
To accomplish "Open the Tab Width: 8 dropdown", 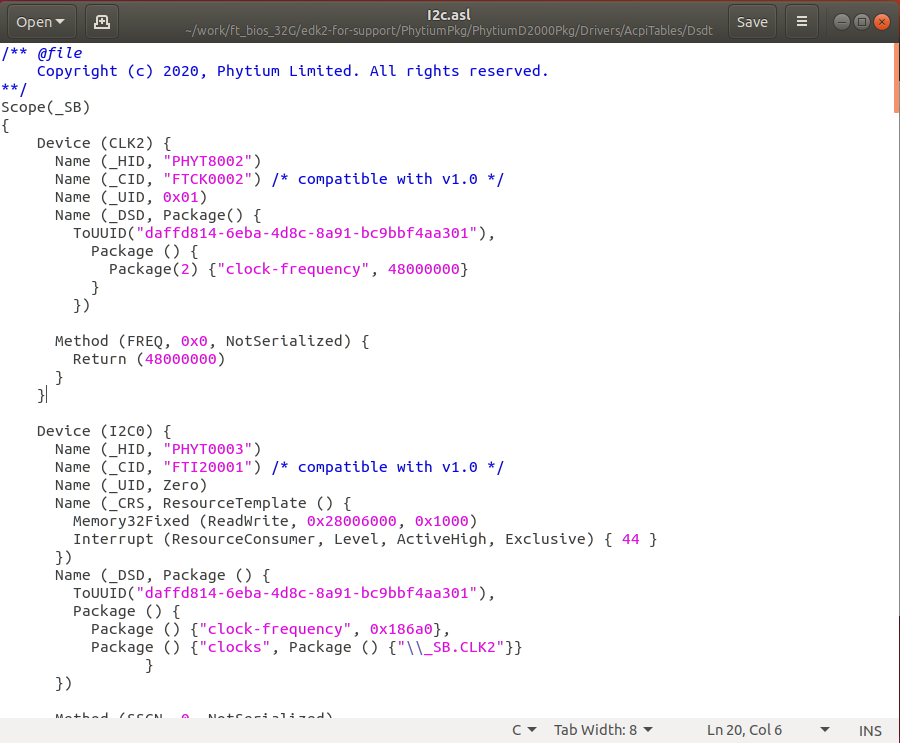I will (603, 730).
